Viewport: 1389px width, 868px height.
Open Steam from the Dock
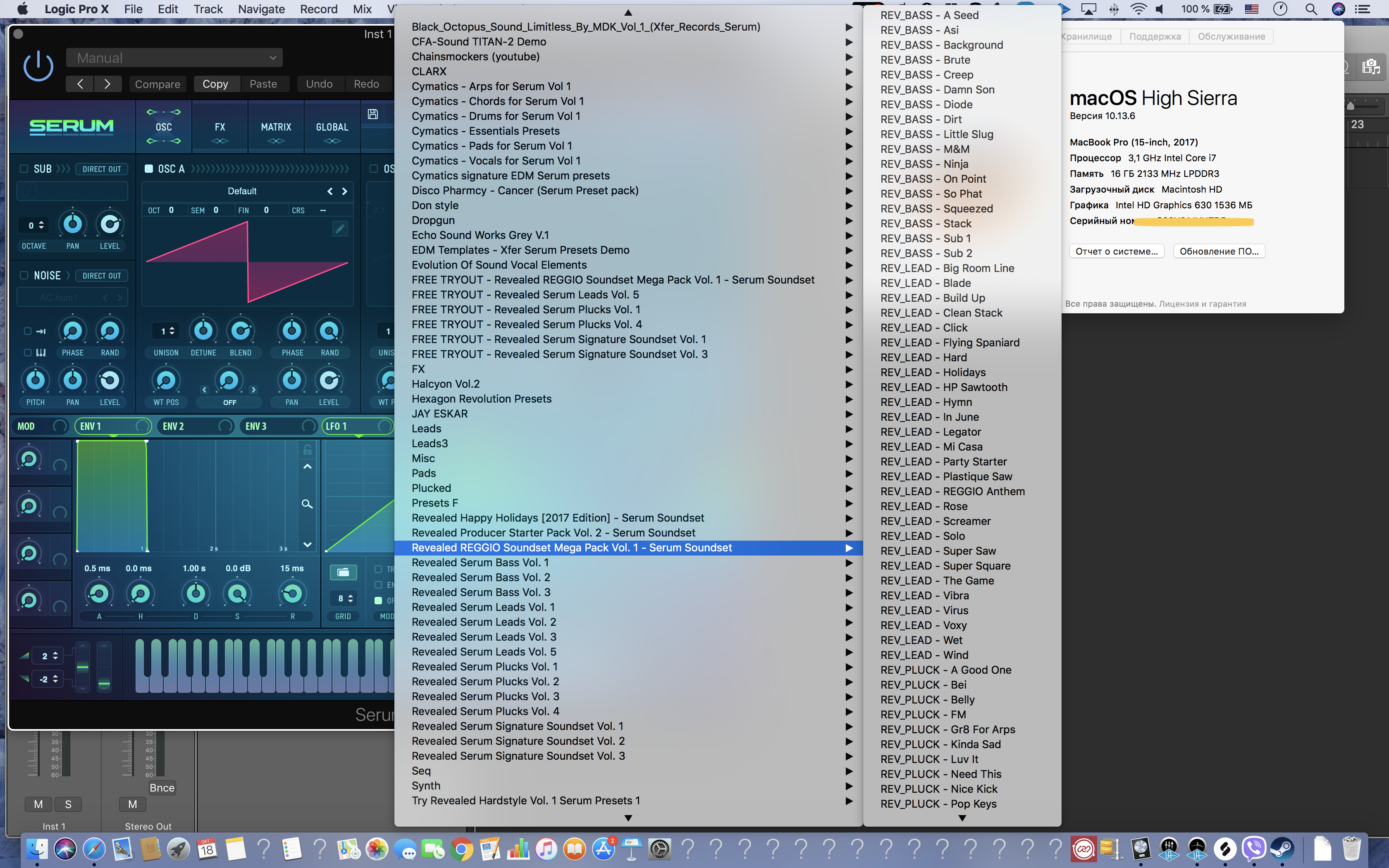[1282, 849]
